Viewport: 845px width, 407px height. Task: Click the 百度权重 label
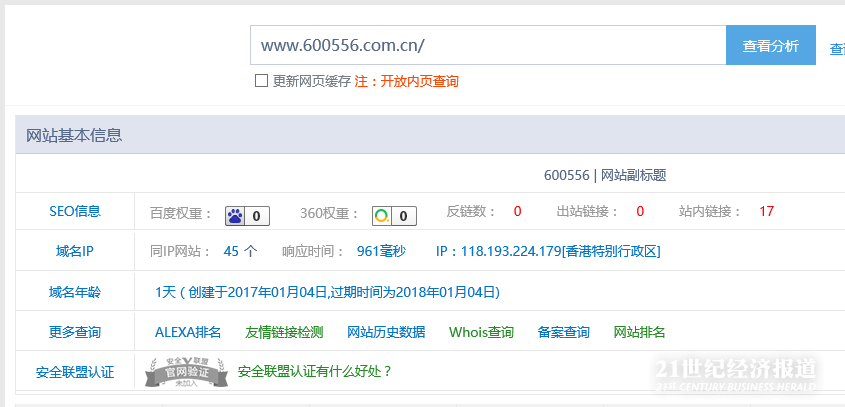pos(182,213)
